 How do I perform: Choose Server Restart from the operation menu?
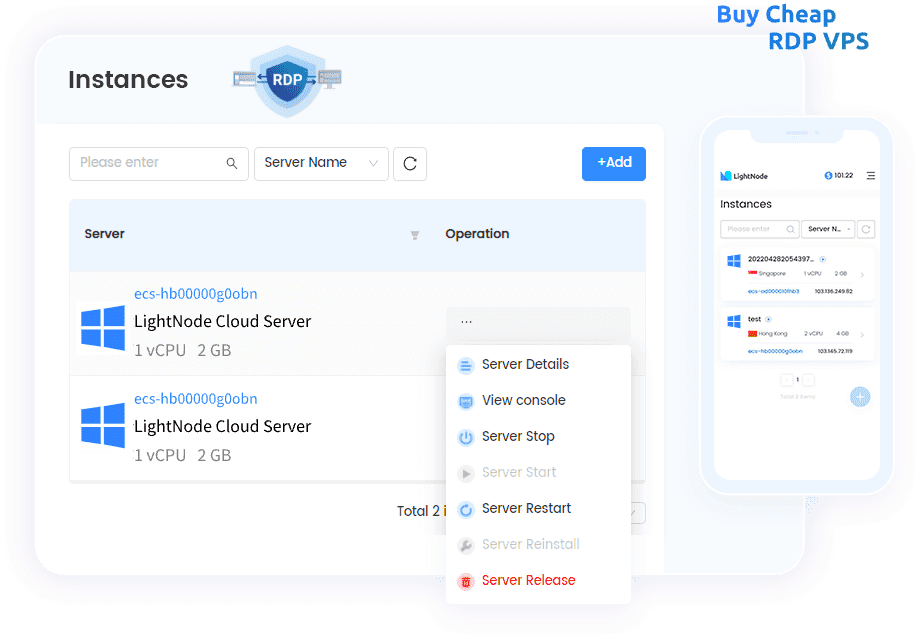[x=527, y=508]
